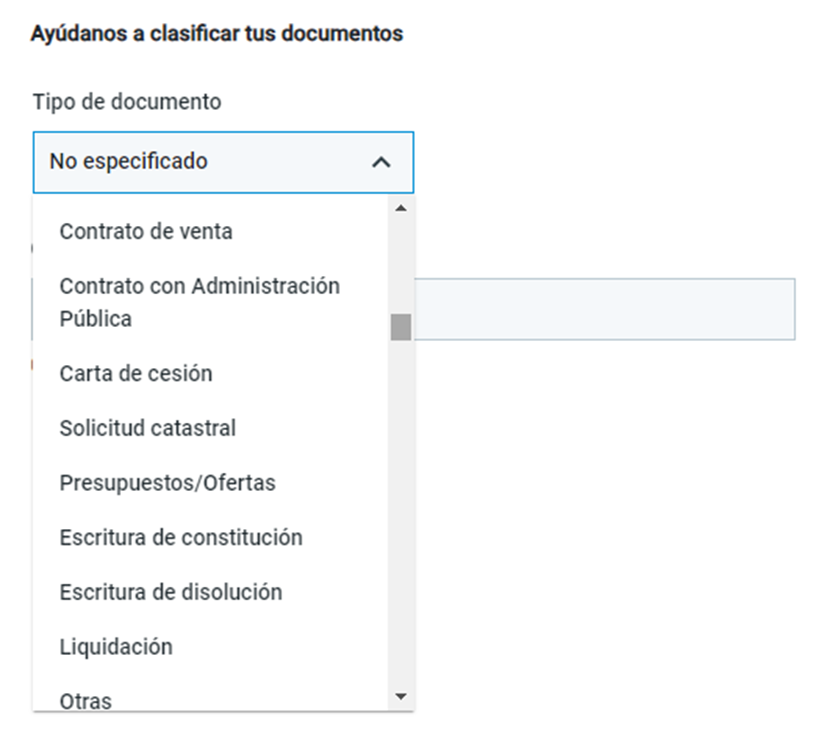Click scrollbar track below the thumb
The width and height of the screenshot is (827, 756).
pyautogui.click(x=401, y=512)
